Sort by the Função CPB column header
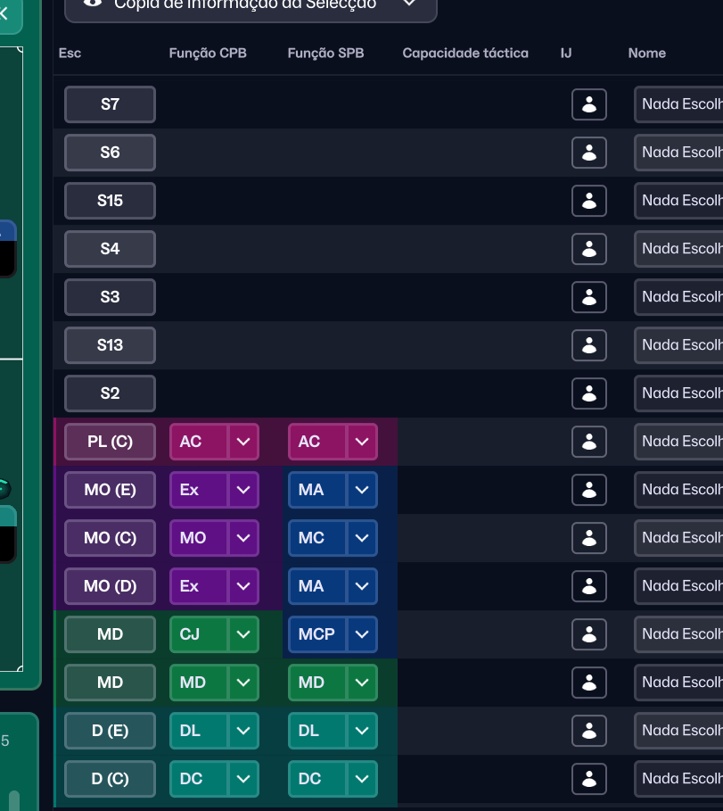Screen dimensions: 723x811 pyautogui.click(x=208, y=53)
